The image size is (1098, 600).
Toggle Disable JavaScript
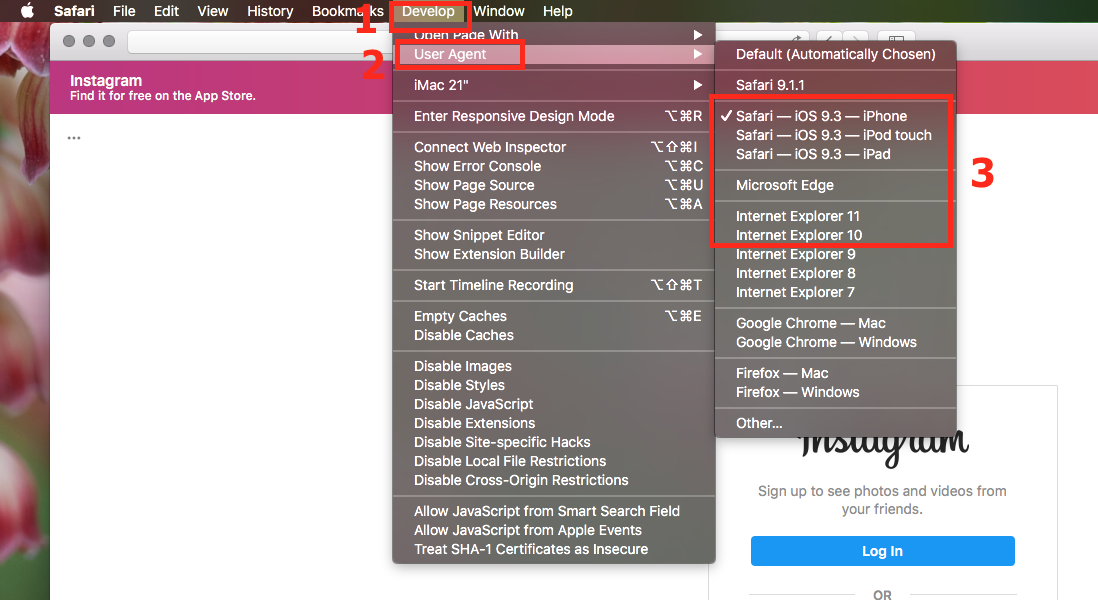554,404
